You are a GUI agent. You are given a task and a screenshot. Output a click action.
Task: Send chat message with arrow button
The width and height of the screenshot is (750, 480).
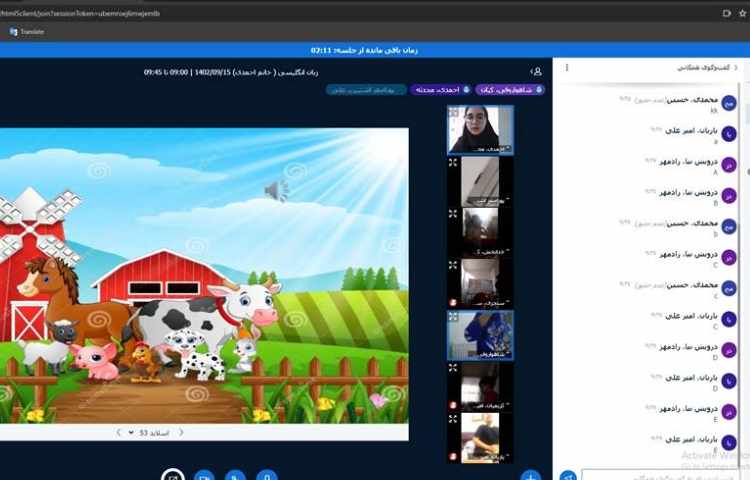click(x=568, y=476)
